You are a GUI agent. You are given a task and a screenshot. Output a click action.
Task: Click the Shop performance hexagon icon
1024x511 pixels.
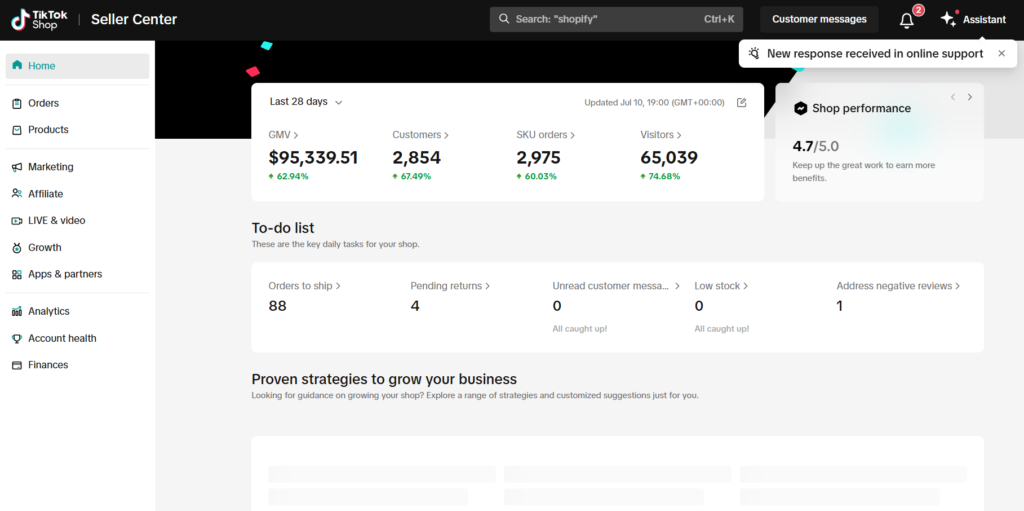(x=800, y=108)
